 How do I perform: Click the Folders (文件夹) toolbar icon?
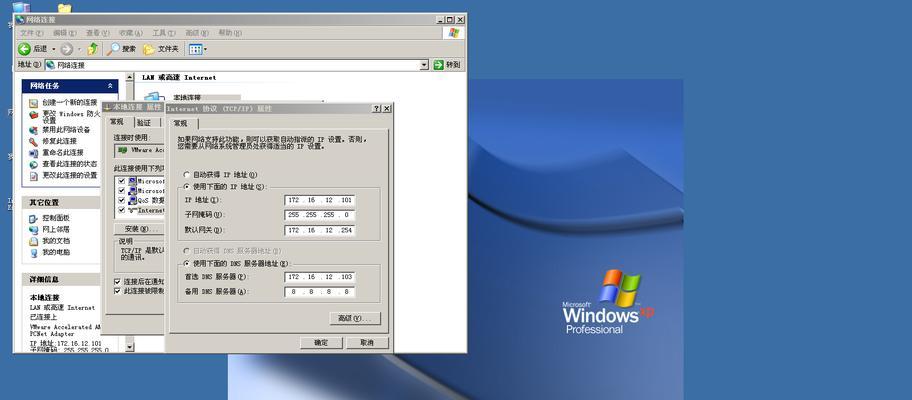pyautogui.click(x=149, y=49)
